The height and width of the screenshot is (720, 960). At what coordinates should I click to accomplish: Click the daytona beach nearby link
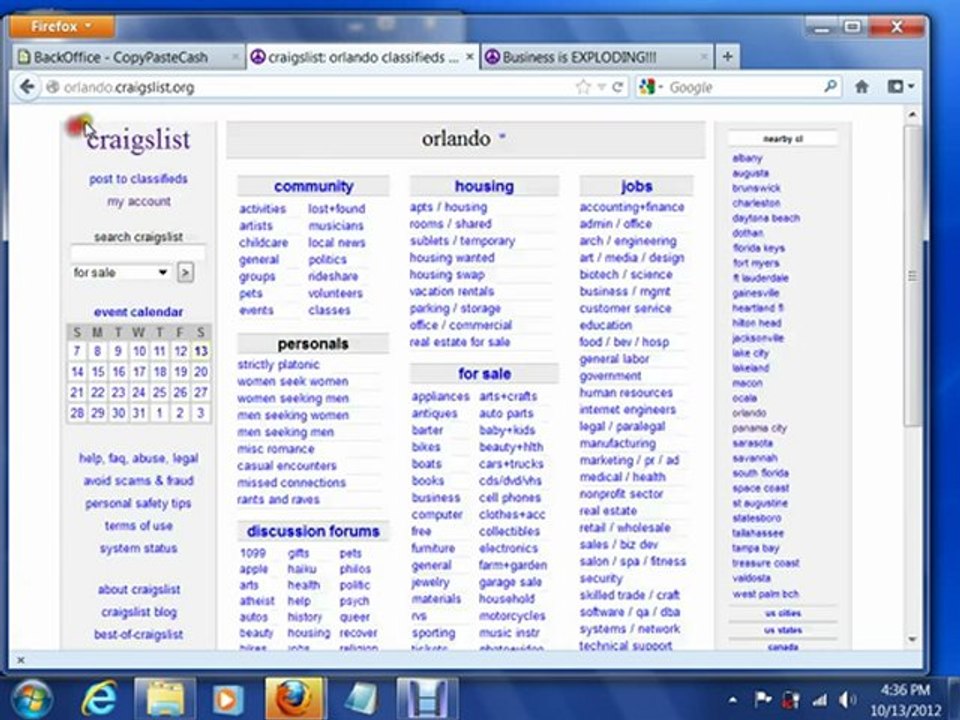click(x=766, y=218)
